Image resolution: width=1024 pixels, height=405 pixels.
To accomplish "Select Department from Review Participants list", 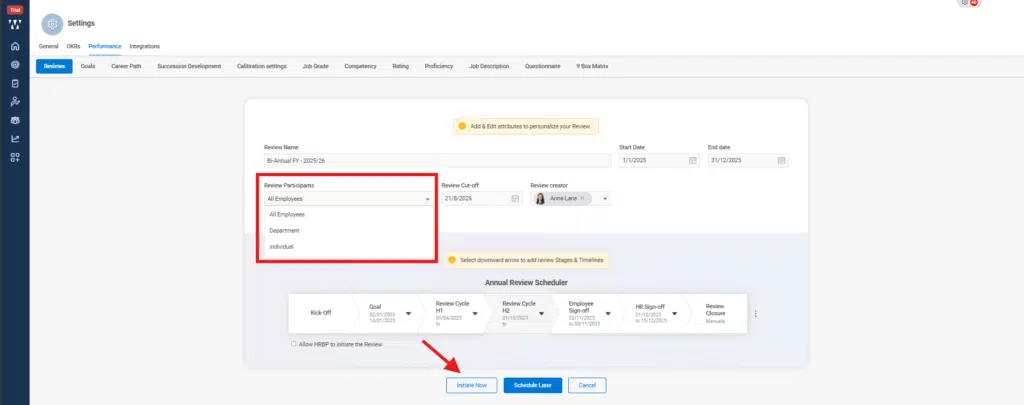I will pos(284,230).
